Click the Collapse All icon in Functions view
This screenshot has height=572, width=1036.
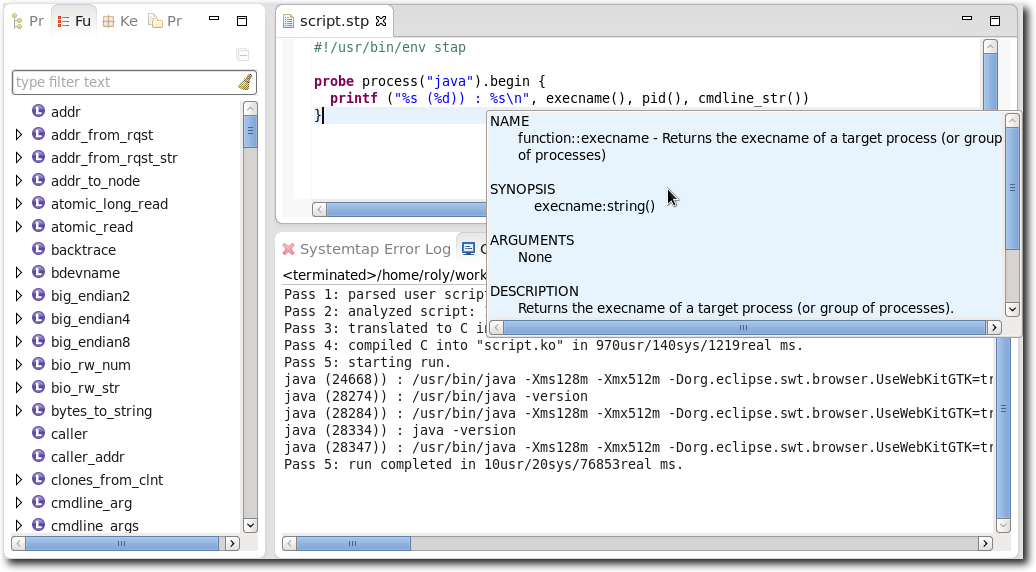pyautogui.click(x=242, y=54)
